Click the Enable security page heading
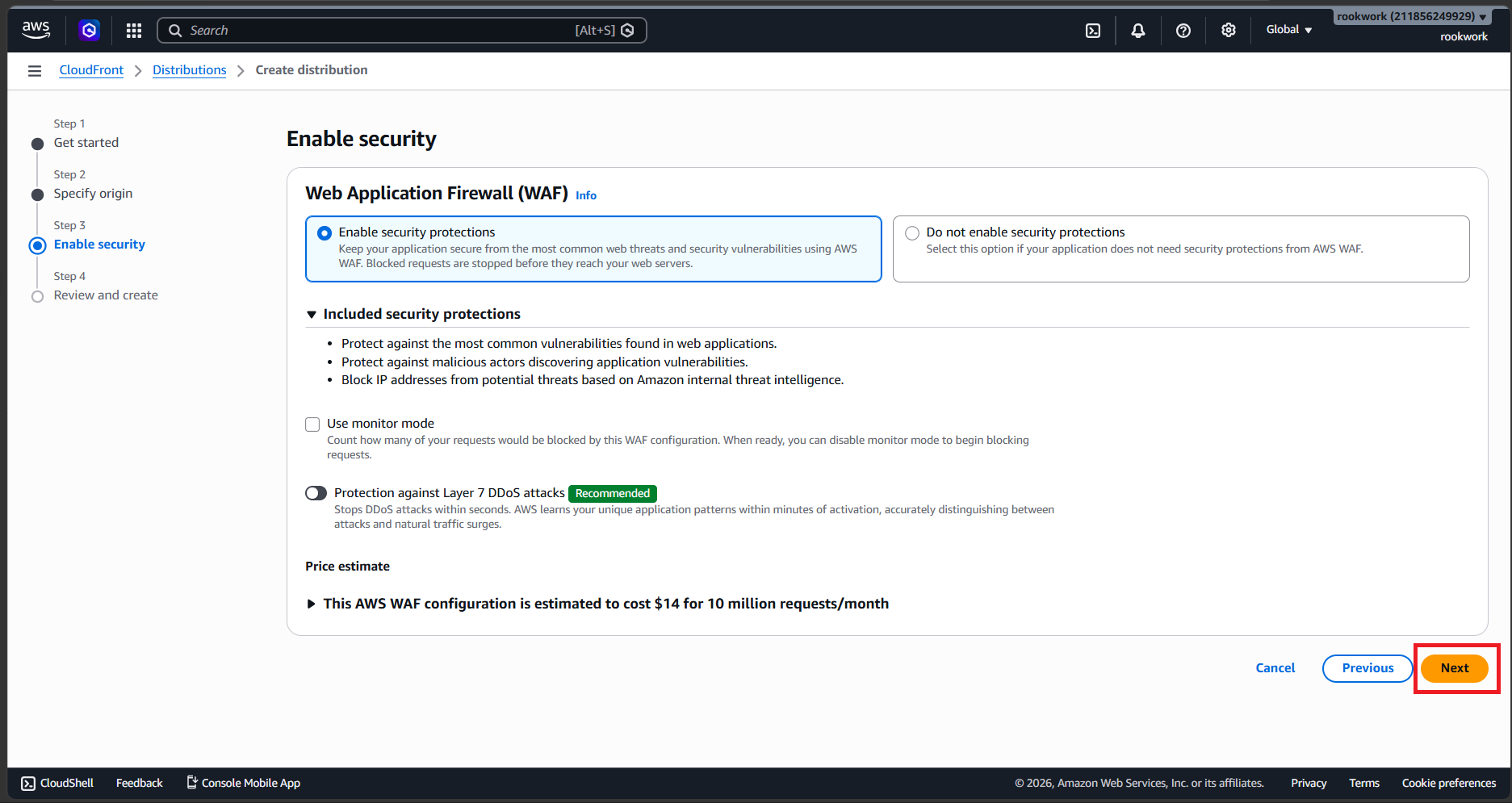Image resolution: width=1512 pixels, height=803 pixels. click(362, 139)
